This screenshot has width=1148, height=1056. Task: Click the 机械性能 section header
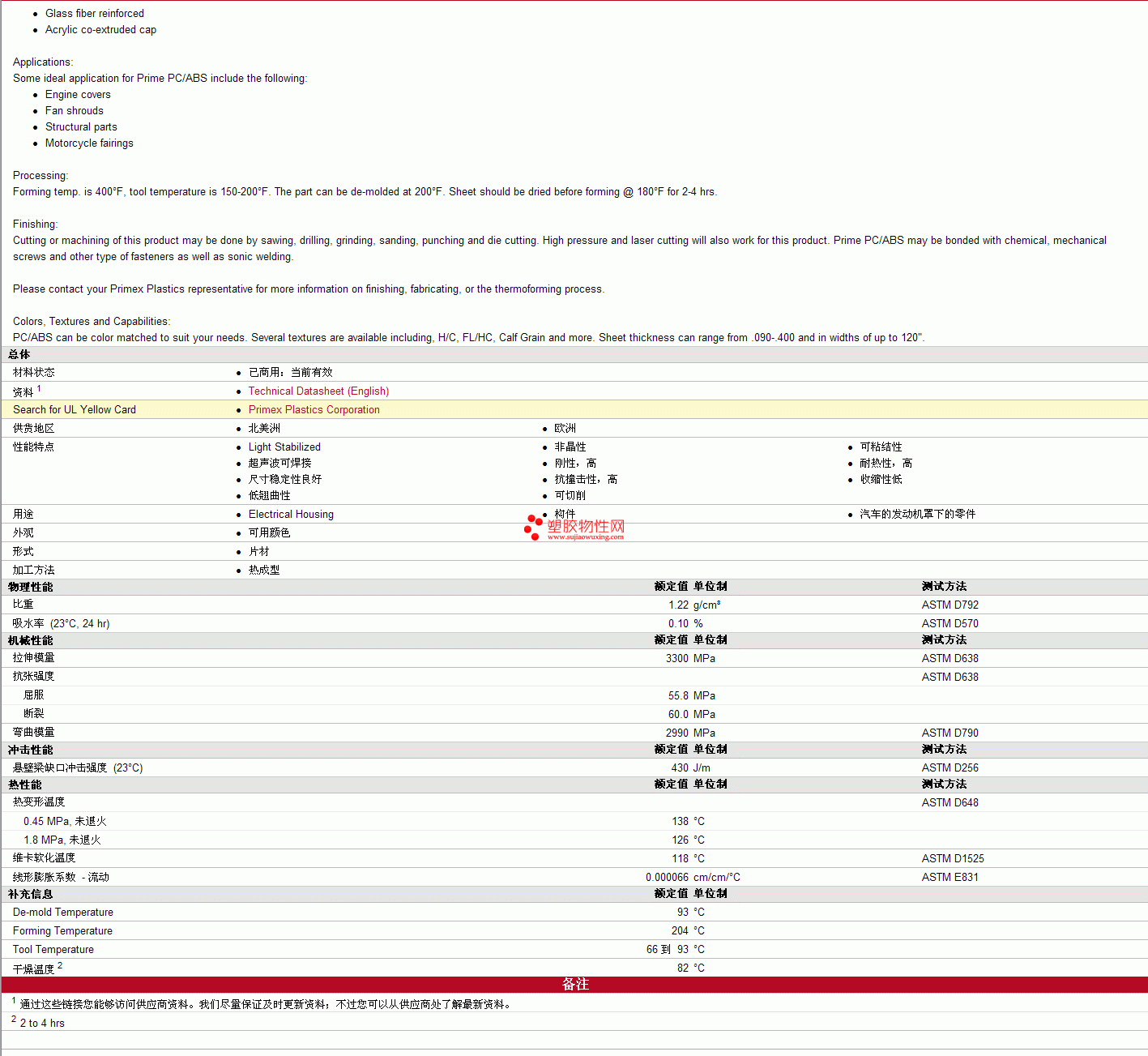31,640
